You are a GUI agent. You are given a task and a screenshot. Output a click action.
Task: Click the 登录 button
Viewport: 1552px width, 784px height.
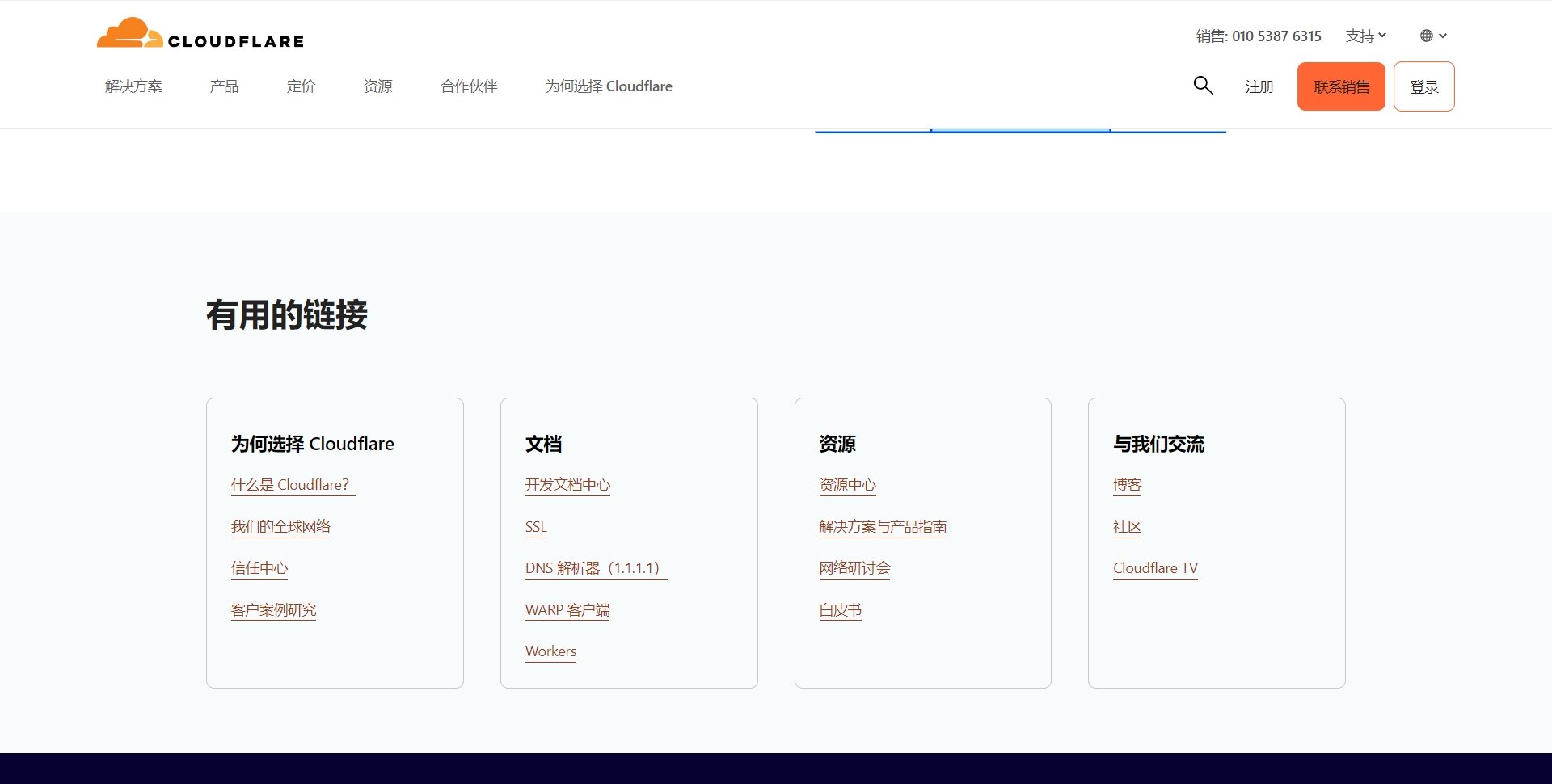(x=1424, y=86)
